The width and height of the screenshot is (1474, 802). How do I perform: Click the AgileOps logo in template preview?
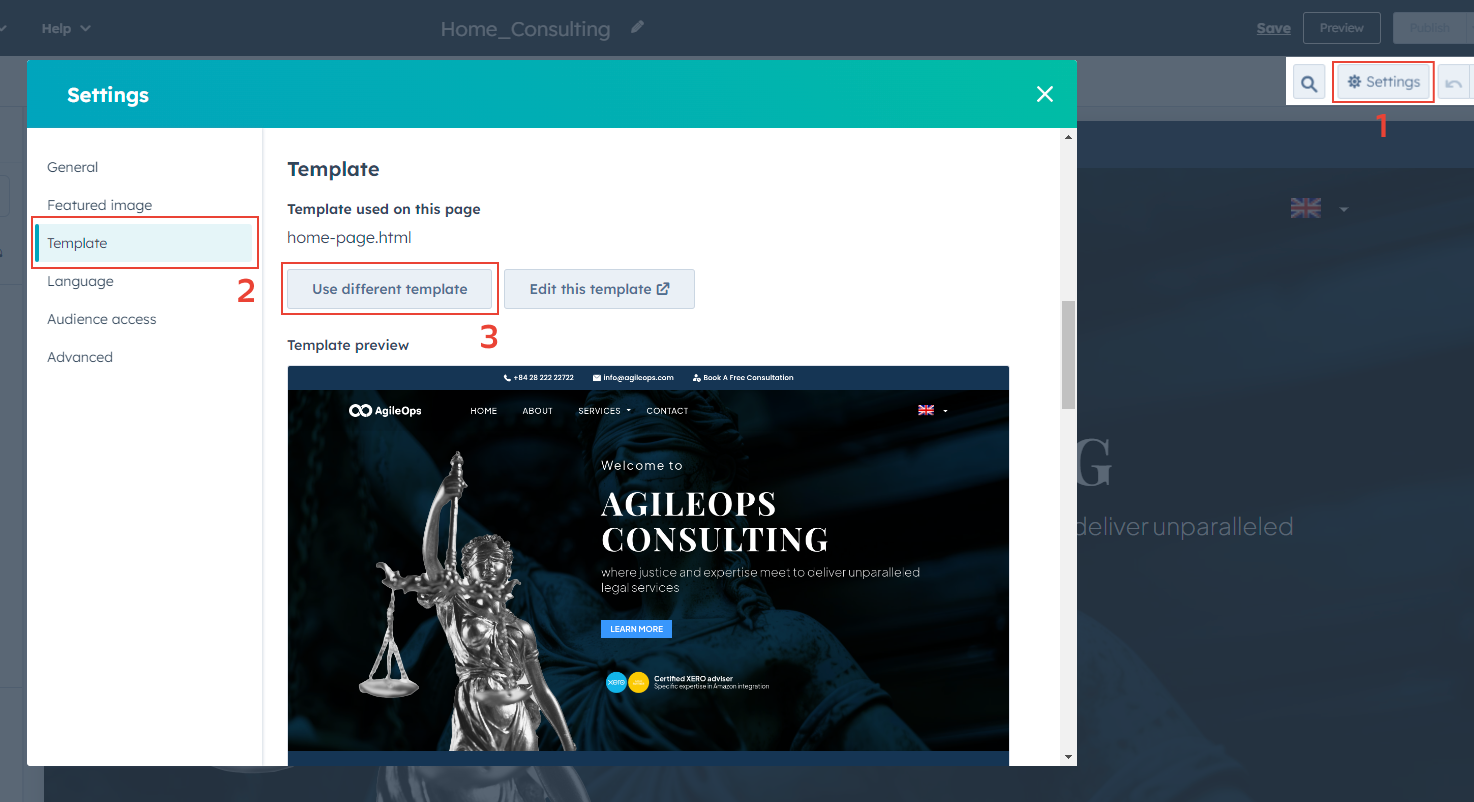pyautogui.click(x=385, y=411)
